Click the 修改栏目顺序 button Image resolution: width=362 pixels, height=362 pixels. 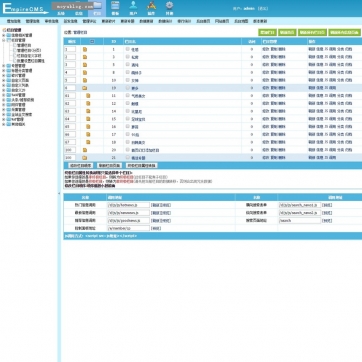pyautogui.click(x=80, y=165)
